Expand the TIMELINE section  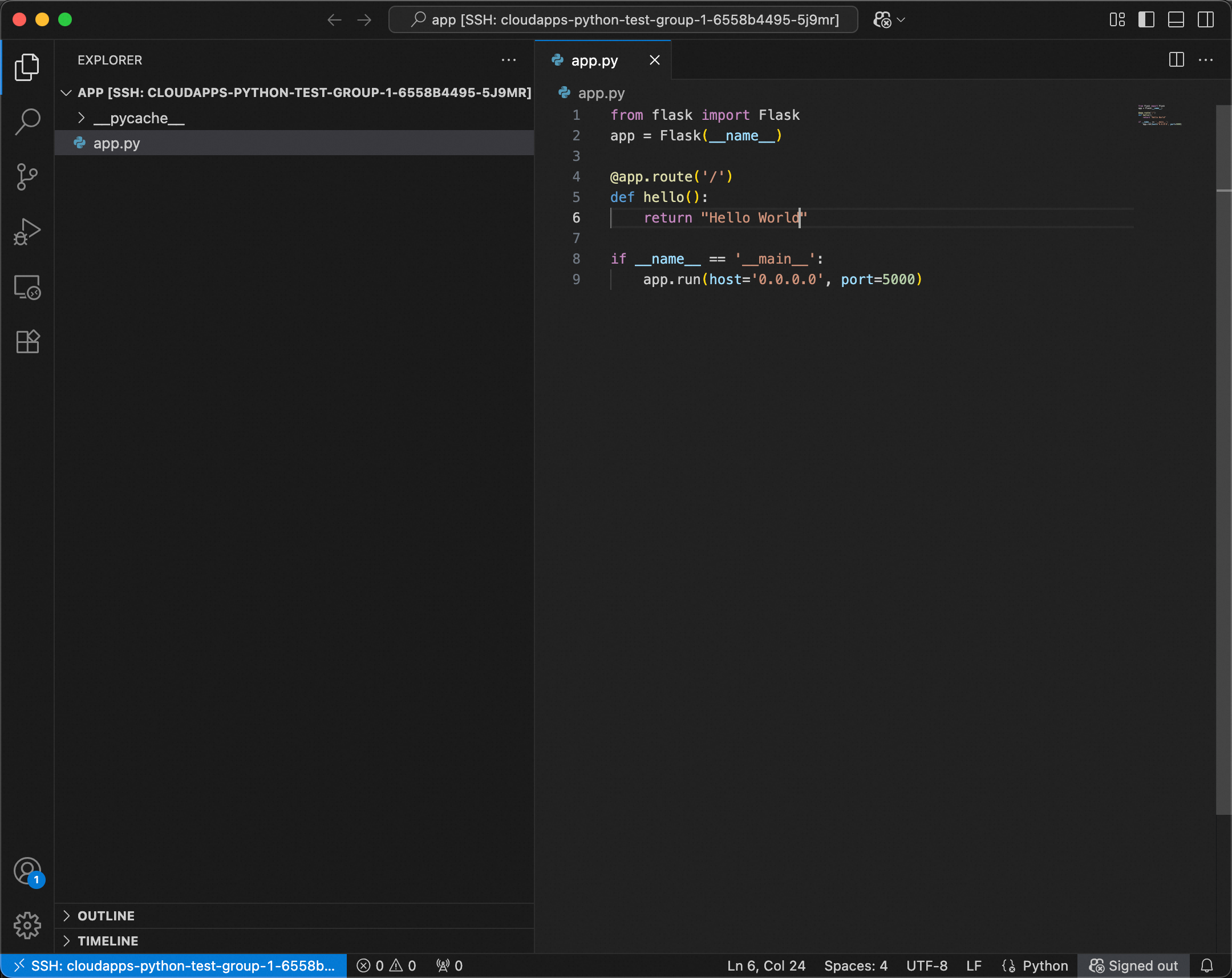(107, 941)
